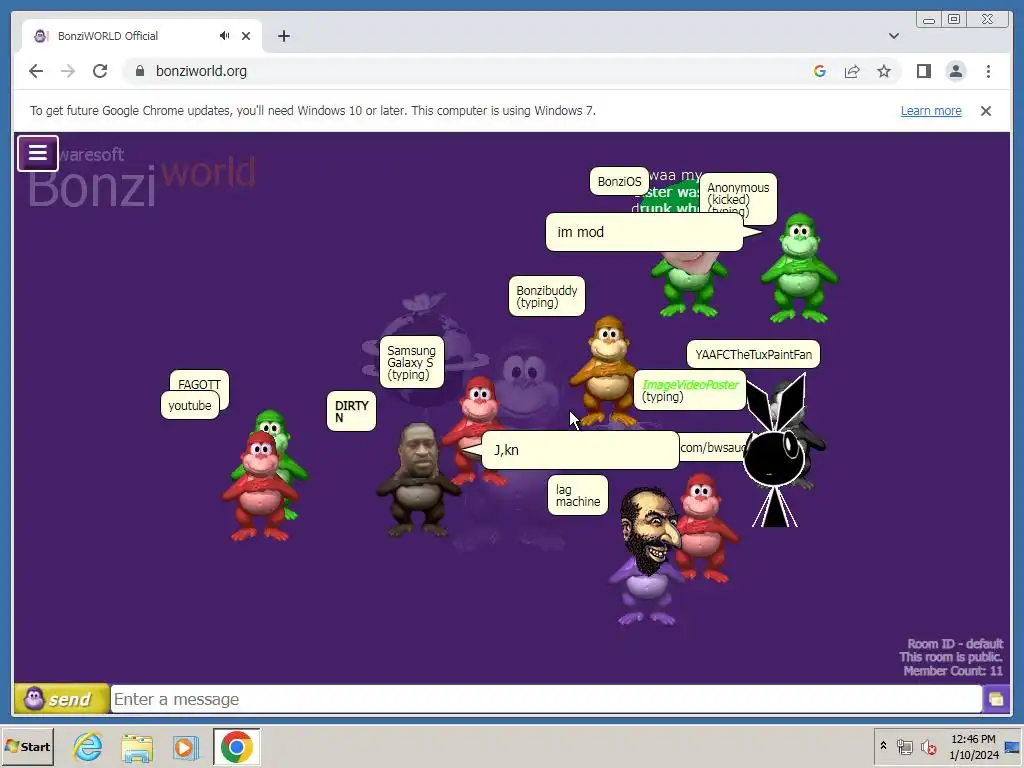
Task: Launch Internet Explorer from the taskbar
Action: coord(88,746)
